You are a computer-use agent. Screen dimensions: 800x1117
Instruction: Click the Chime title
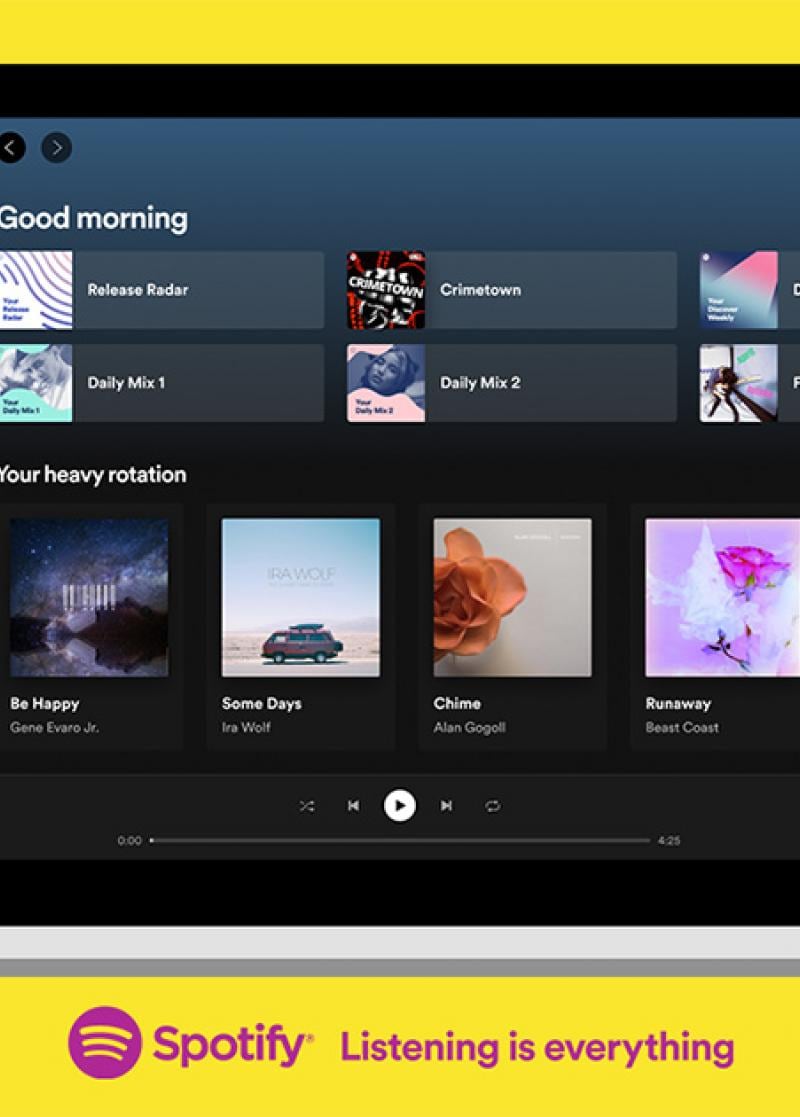(457, 703)
